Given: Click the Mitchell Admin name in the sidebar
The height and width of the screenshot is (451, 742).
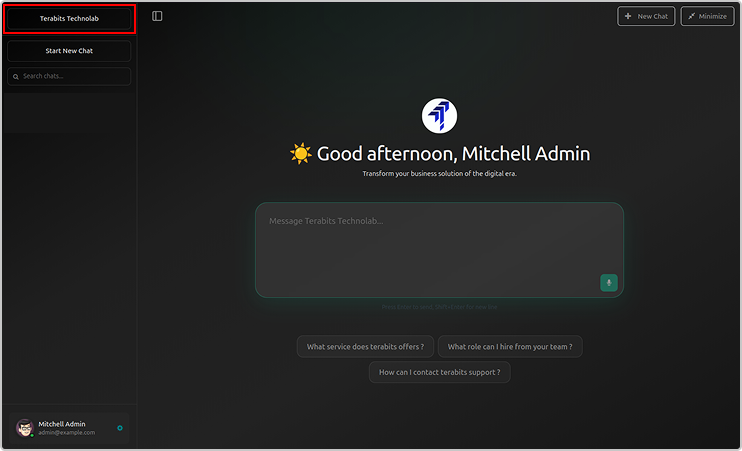Looking at the screenshot, I should (x=62, y=424).
